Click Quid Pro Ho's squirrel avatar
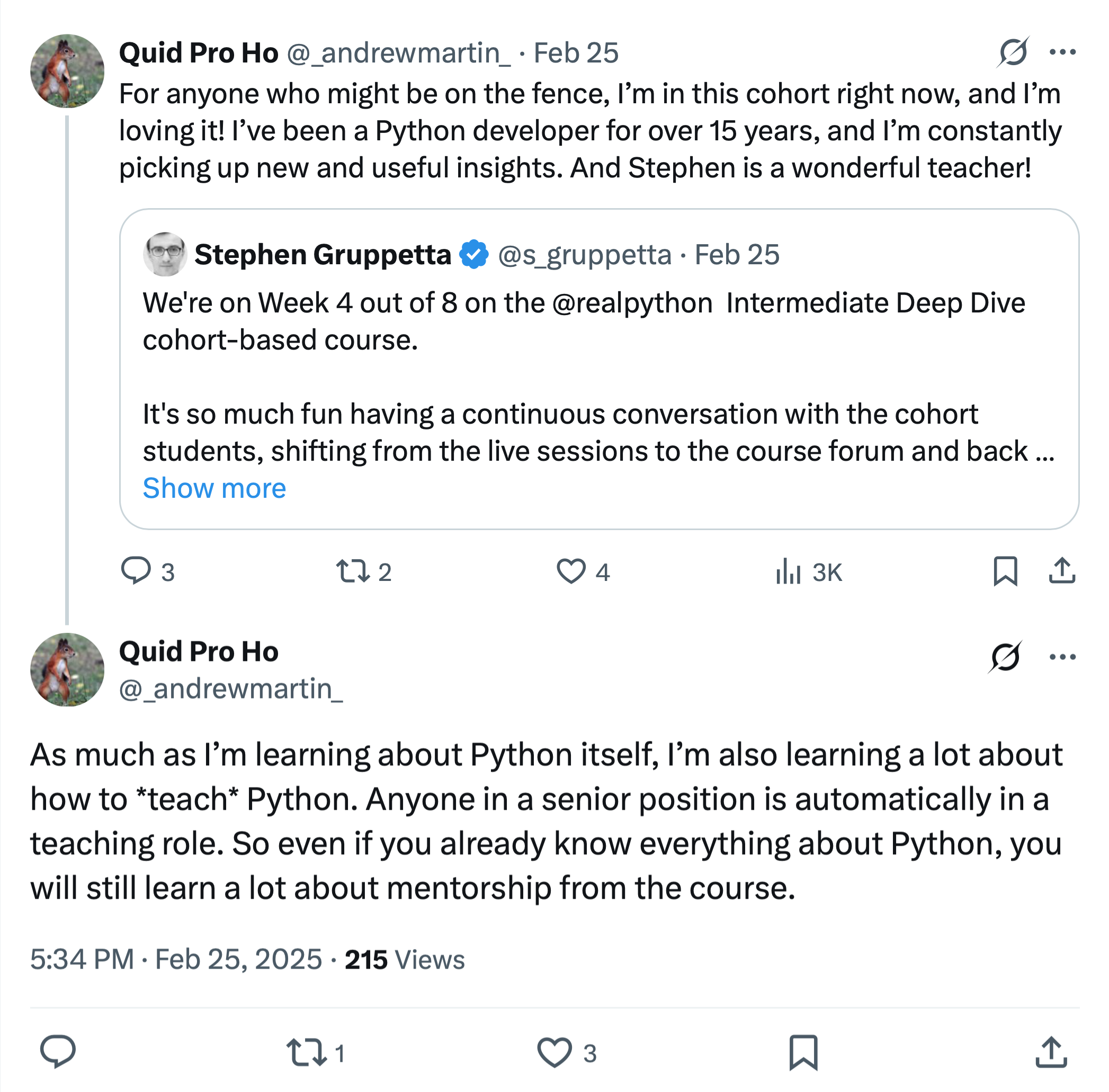The image size is (1109, 1092). click(x=67, y=70)
